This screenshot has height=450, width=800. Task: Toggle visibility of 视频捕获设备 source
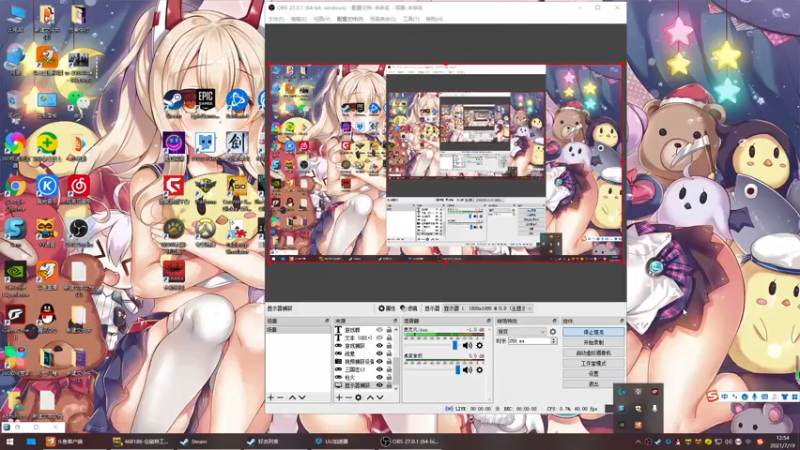379,361
